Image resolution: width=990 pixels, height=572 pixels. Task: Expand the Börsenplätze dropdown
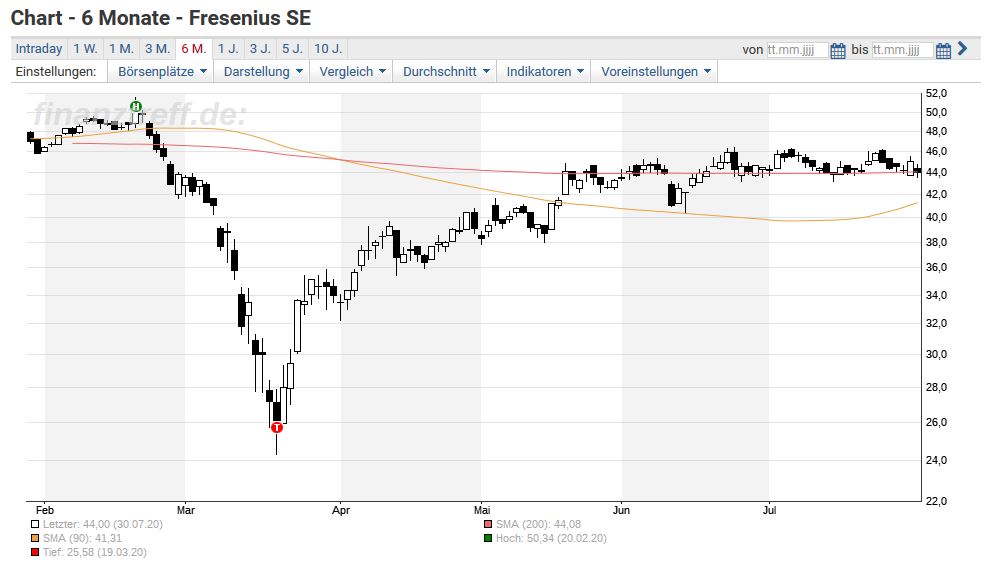(161, 71)
